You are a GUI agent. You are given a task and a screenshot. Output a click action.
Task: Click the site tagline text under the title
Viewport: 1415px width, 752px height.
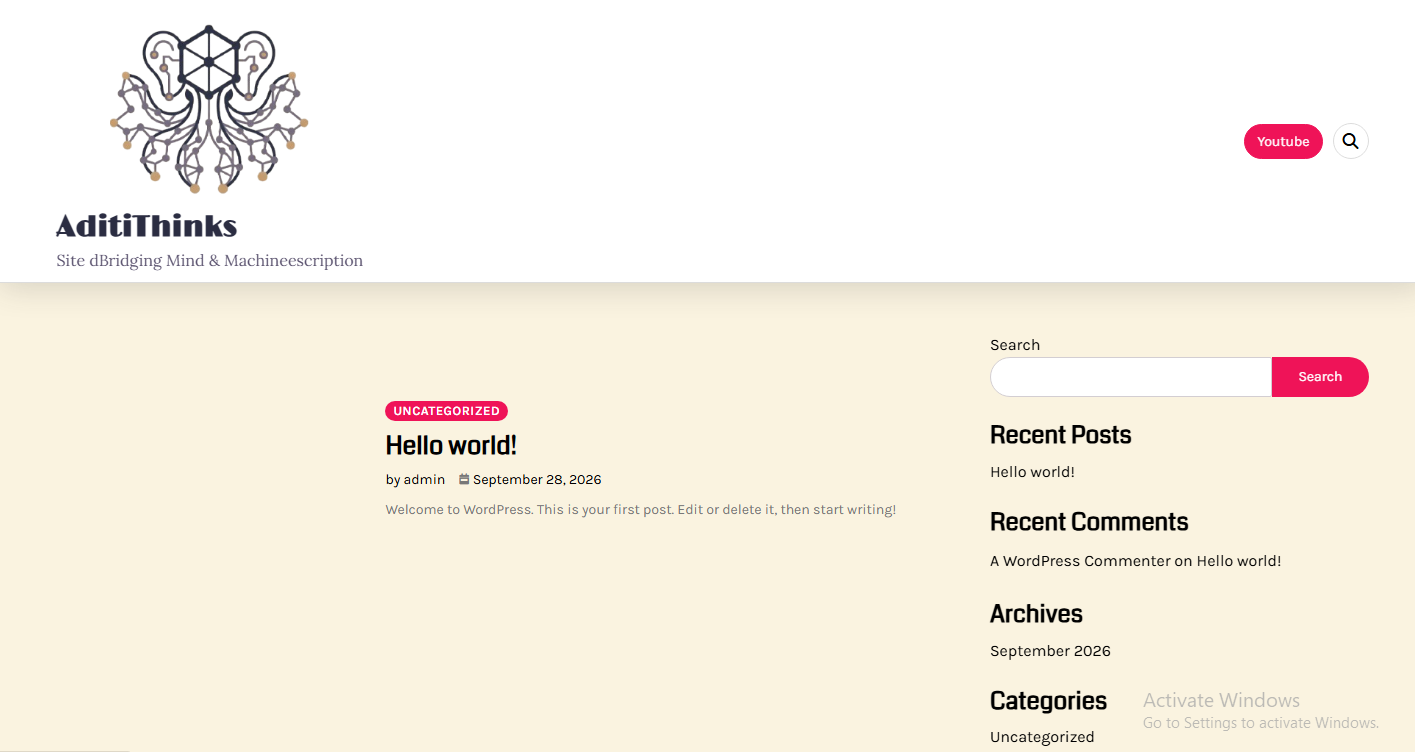click(x=209, y=261)
